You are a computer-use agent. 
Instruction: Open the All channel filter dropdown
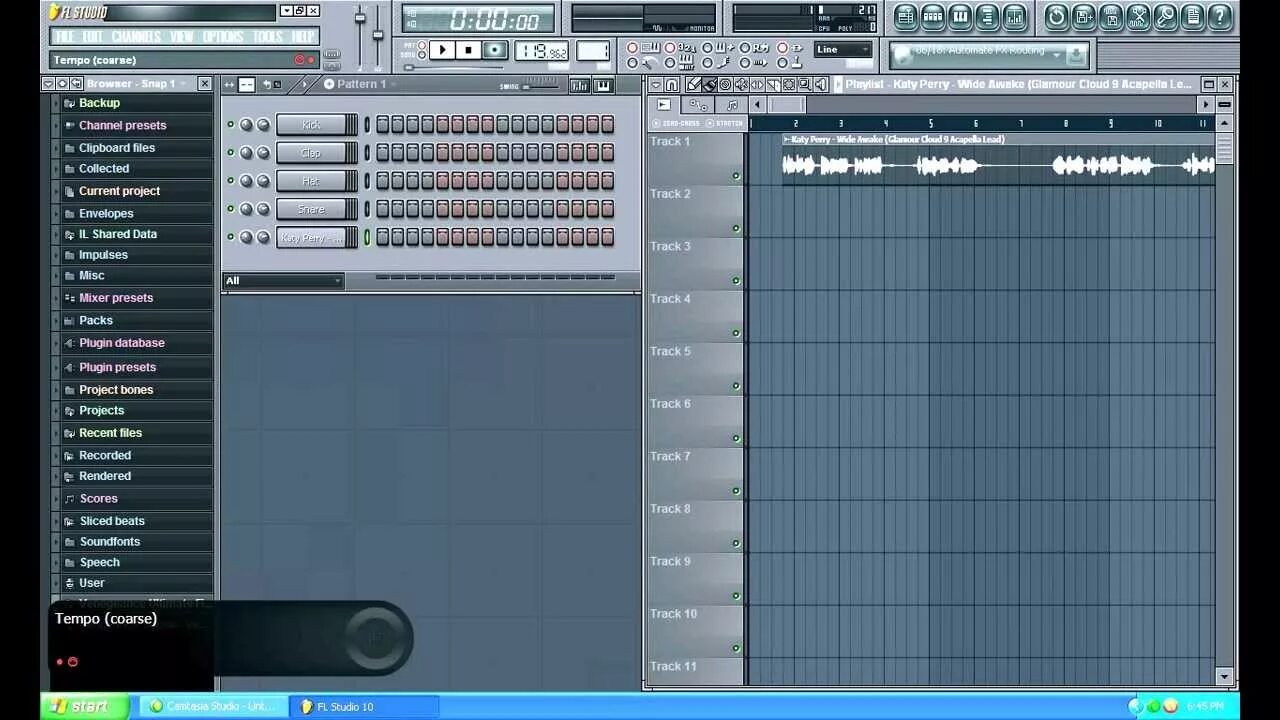[x=283, y=281]
